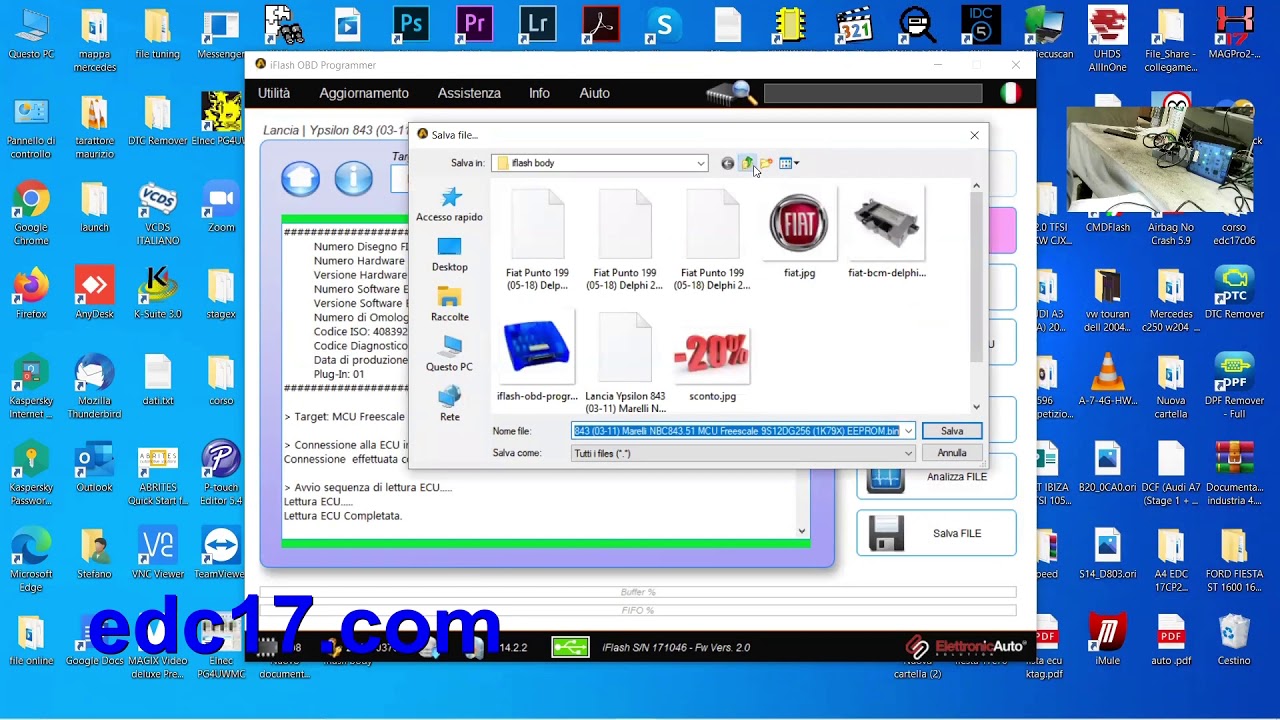Screen dimensions: 1280x720
Task: Open iMule desktop icon
Action: click(1108, 640)
